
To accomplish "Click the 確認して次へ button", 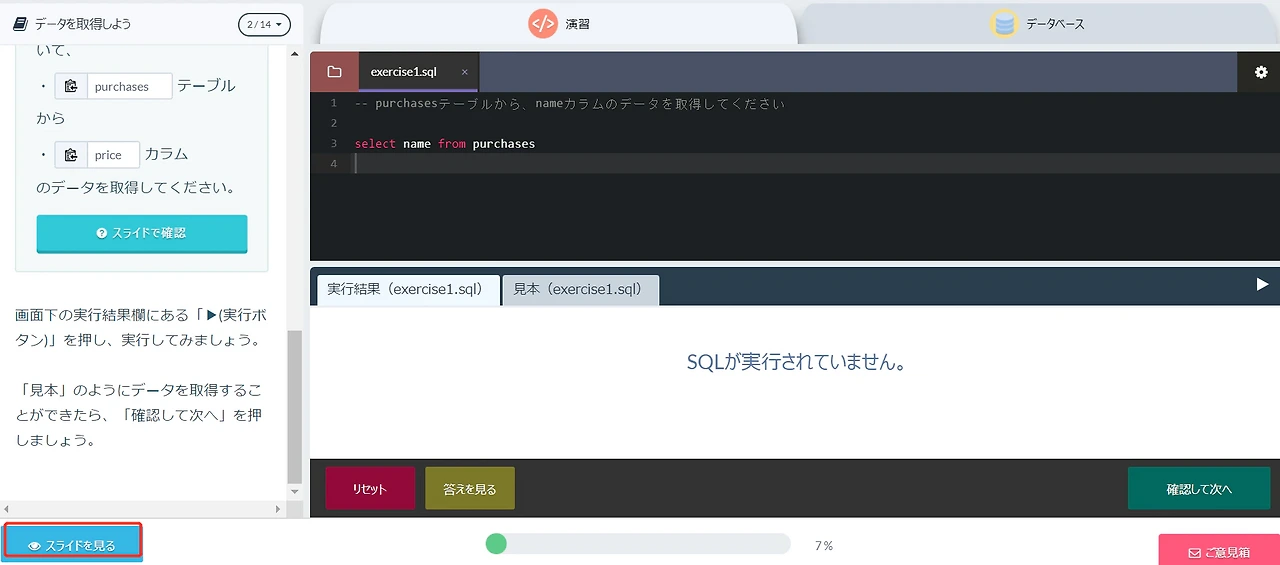I will (x=1199, y=489).
